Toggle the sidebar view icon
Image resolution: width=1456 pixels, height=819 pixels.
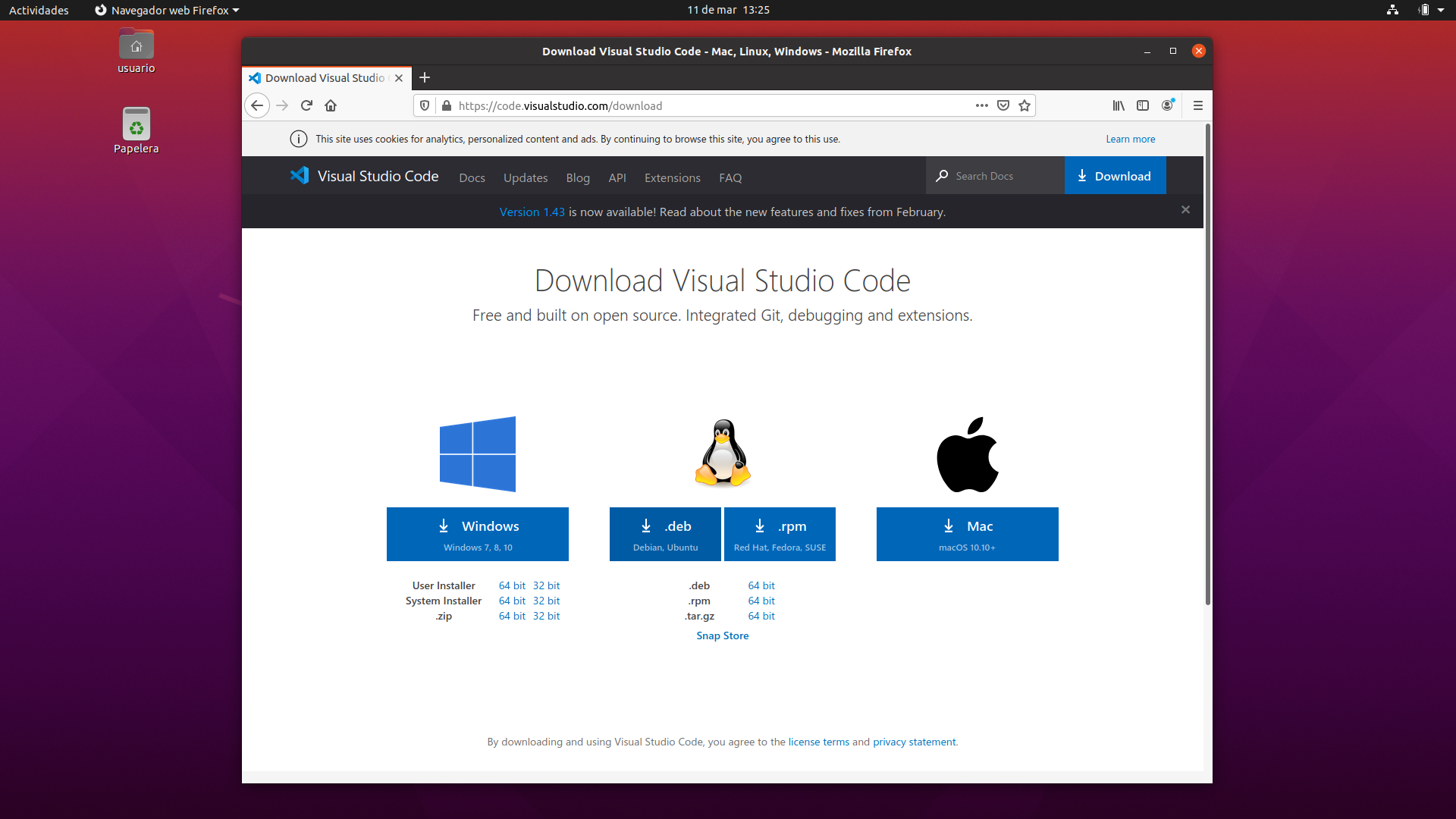(x=1143, y=105)
